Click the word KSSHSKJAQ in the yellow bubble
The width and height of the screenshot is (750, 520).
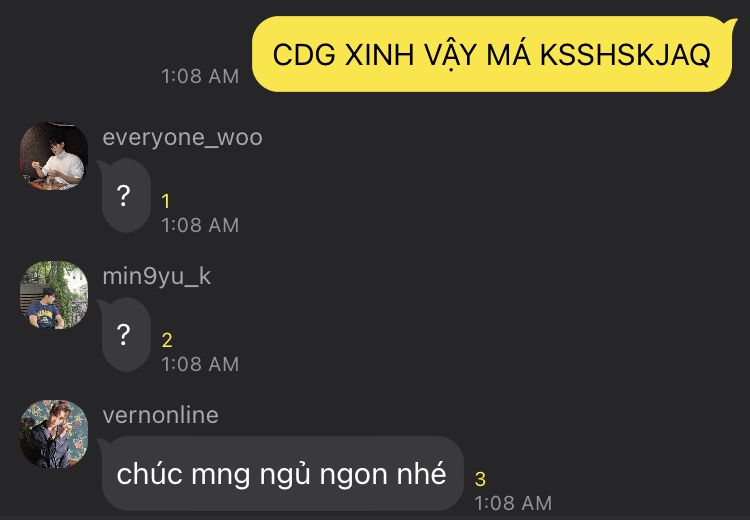[626, 55]
